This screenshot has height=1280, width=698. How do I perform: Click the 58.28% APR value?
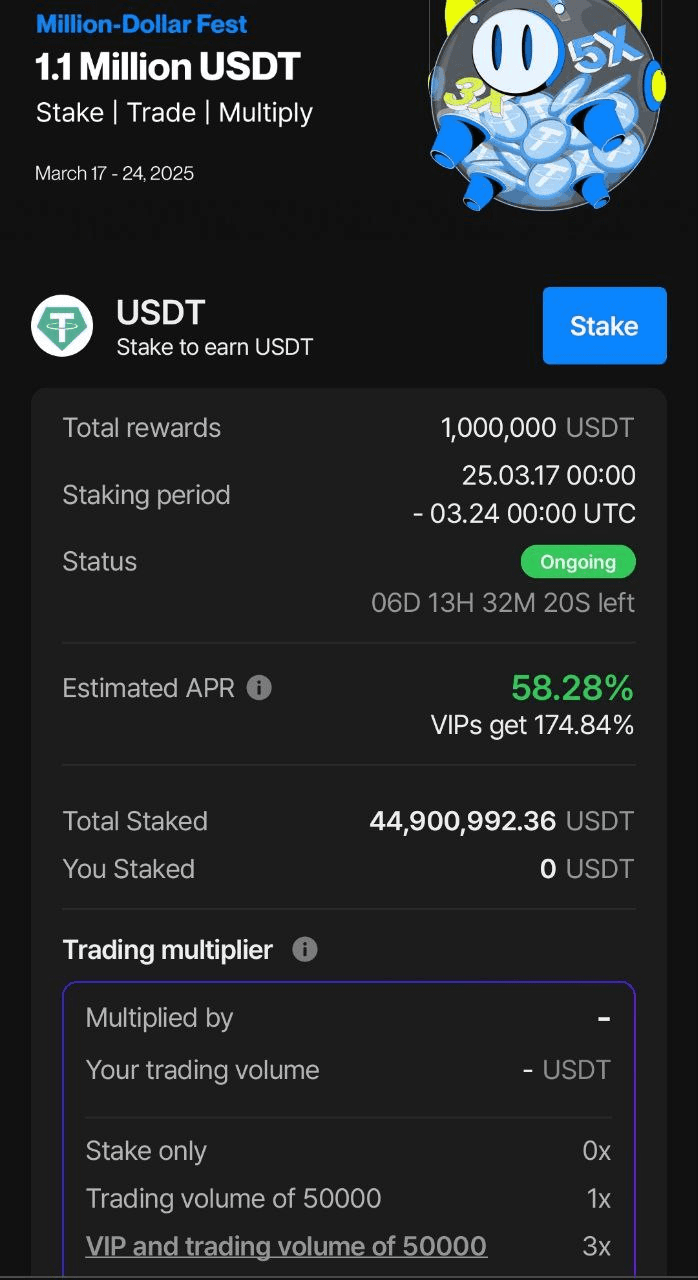tap(572, 688)
